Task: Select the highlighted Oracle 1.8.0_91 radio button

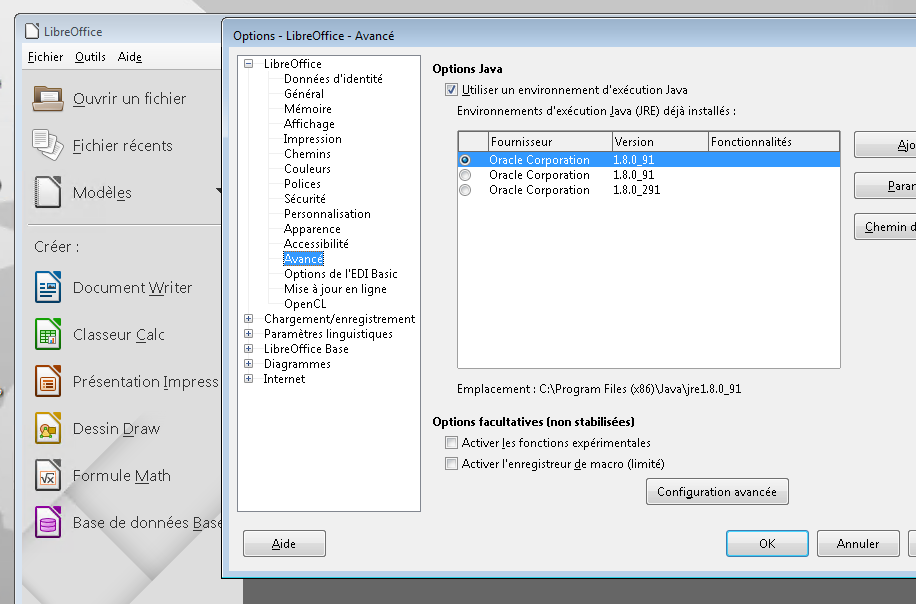Action: click(465, 159)
